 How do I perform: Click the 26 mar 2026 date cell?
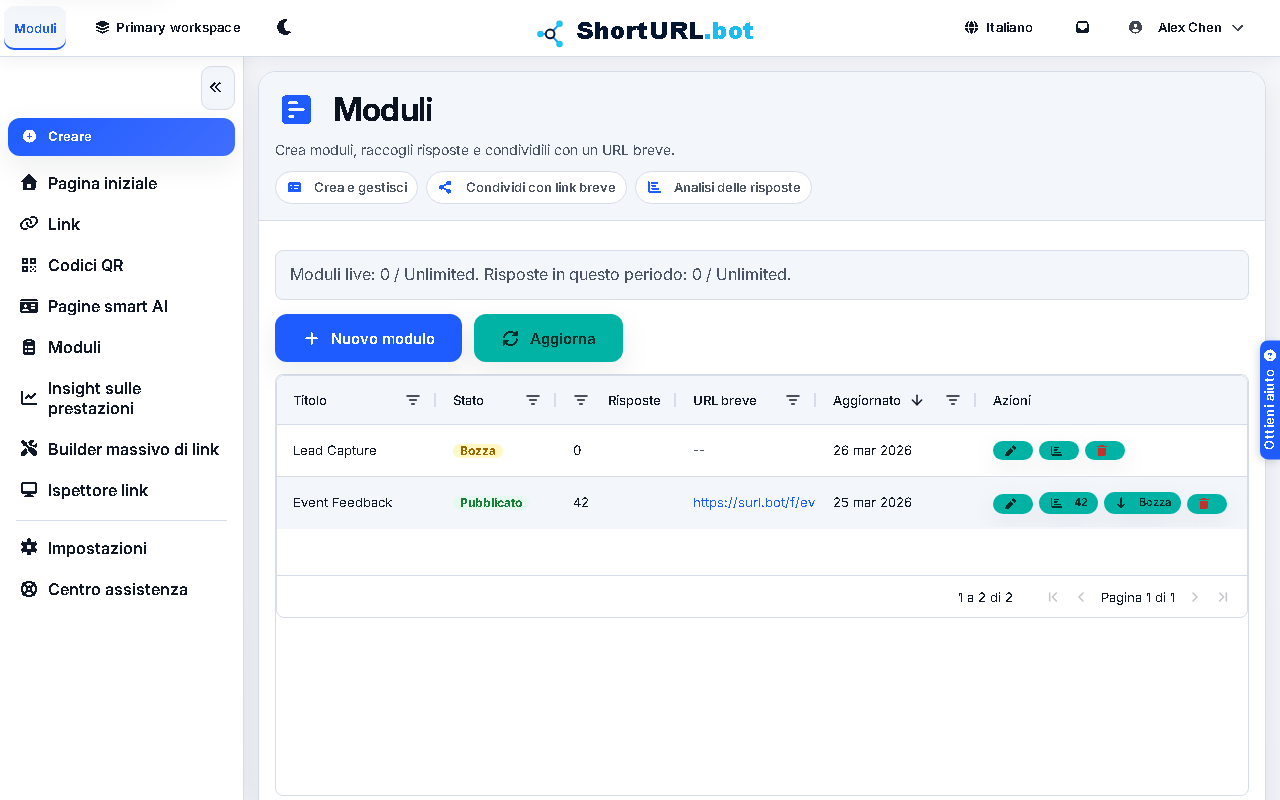872,451
